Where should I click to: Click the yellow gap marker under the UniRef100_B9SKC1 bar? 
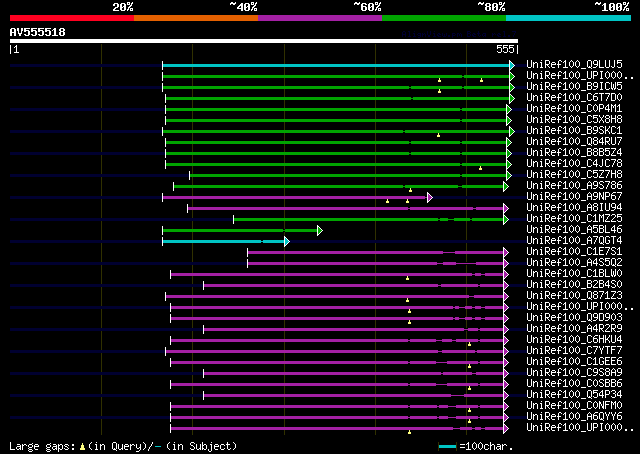438,135
